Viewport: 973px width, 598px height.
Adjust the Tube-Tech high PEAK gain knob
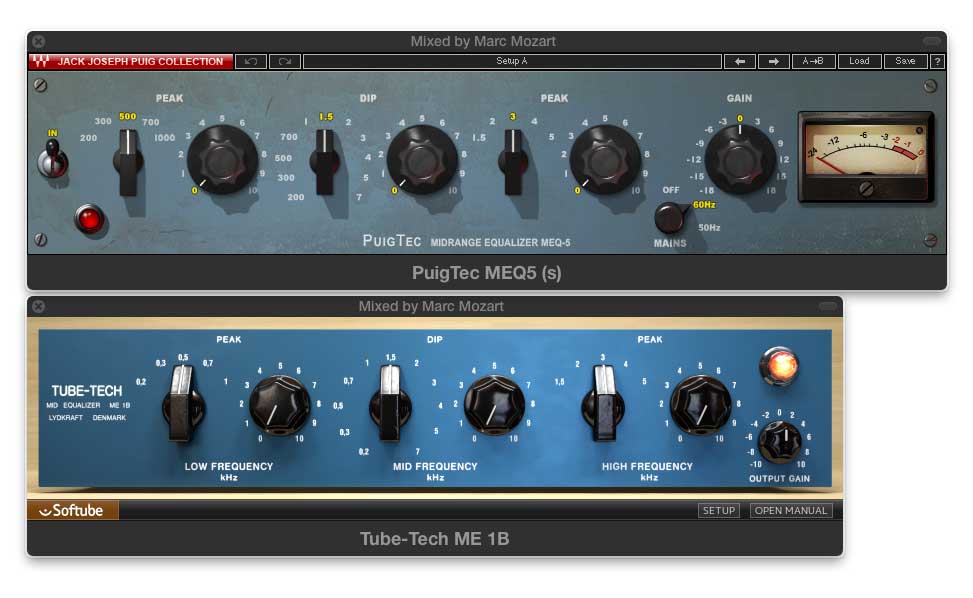pyautogui.click(x=701, y=406)
